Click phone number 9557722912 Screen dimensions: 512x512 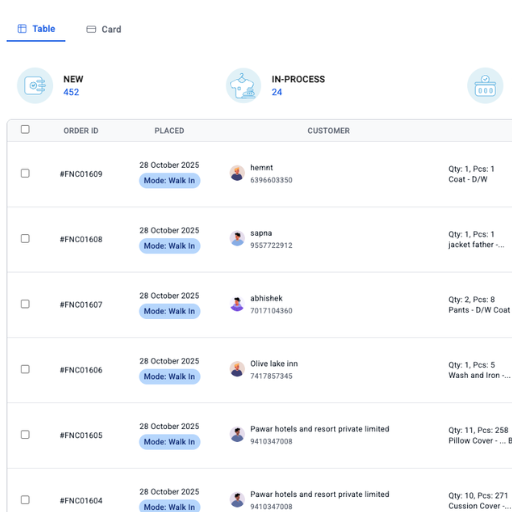271,246
